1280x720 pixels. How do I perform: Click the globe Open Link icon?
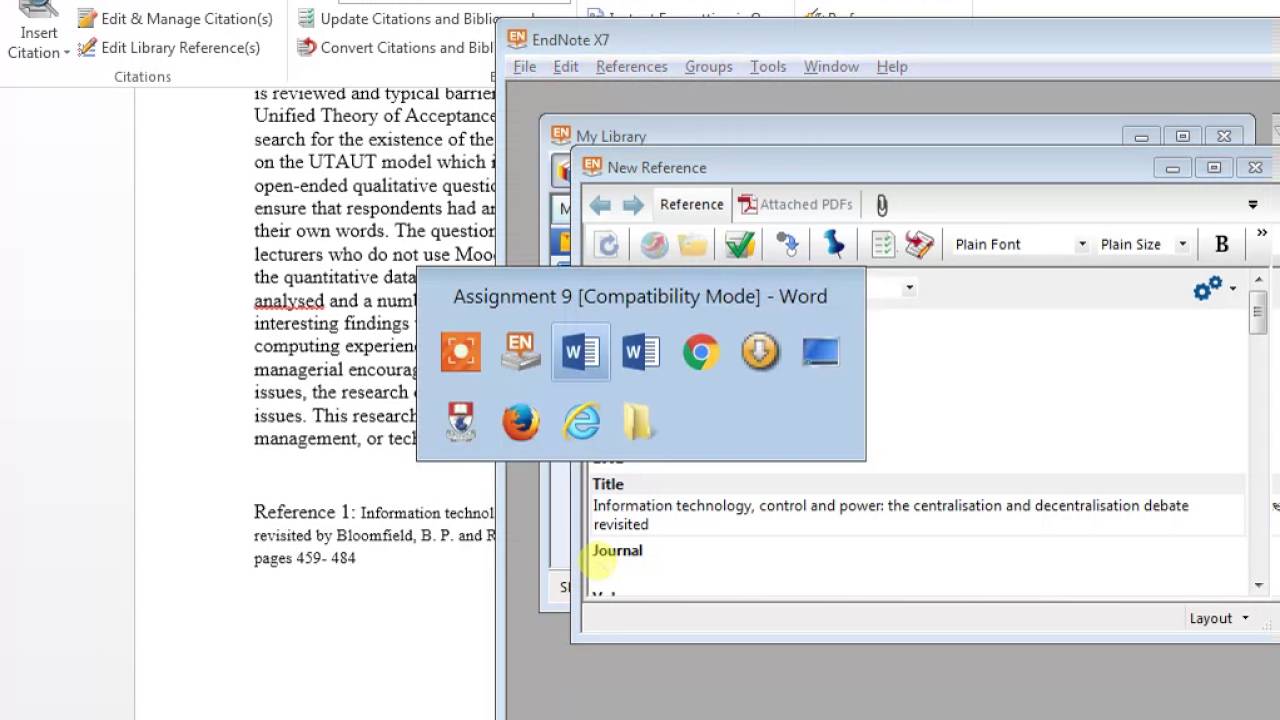click(x=654, y=245)
